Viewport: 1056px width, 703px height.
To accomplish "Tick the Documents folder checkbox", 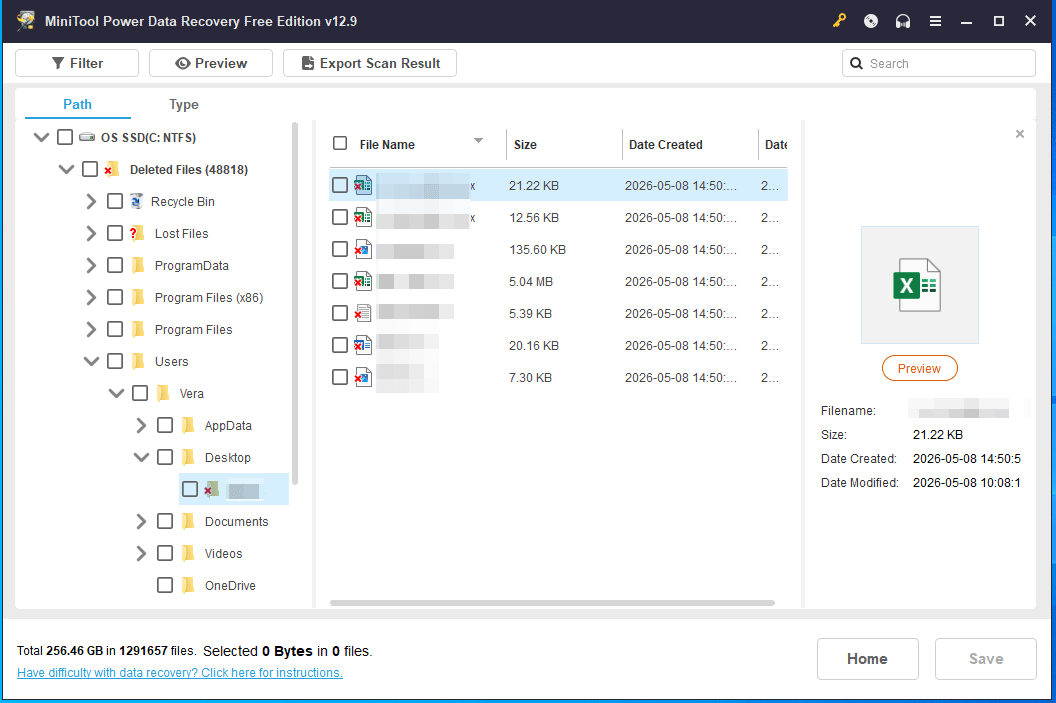I will pyautogui.click(x=165, y=521).
